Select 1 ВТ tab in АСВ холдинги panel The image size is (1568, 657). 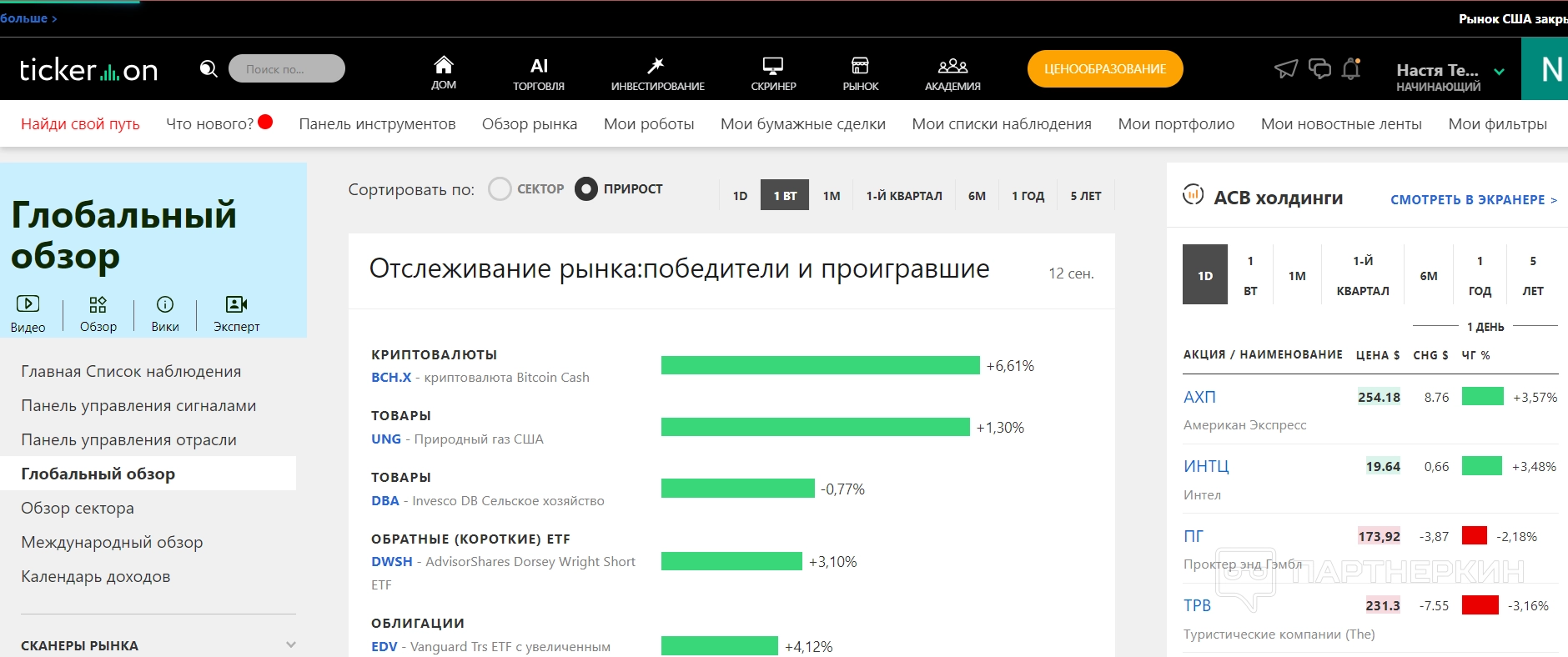[1250, 275]
